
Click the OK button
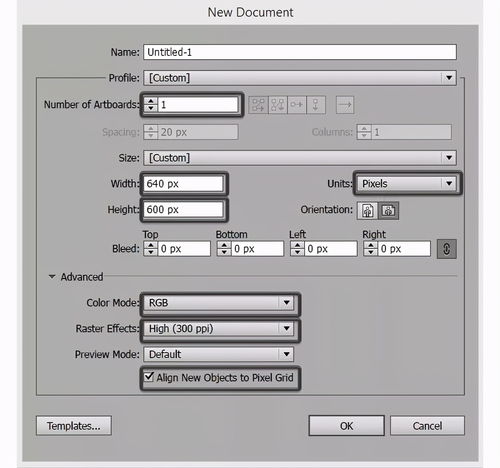pyautogui.click(x=346, y=426)
